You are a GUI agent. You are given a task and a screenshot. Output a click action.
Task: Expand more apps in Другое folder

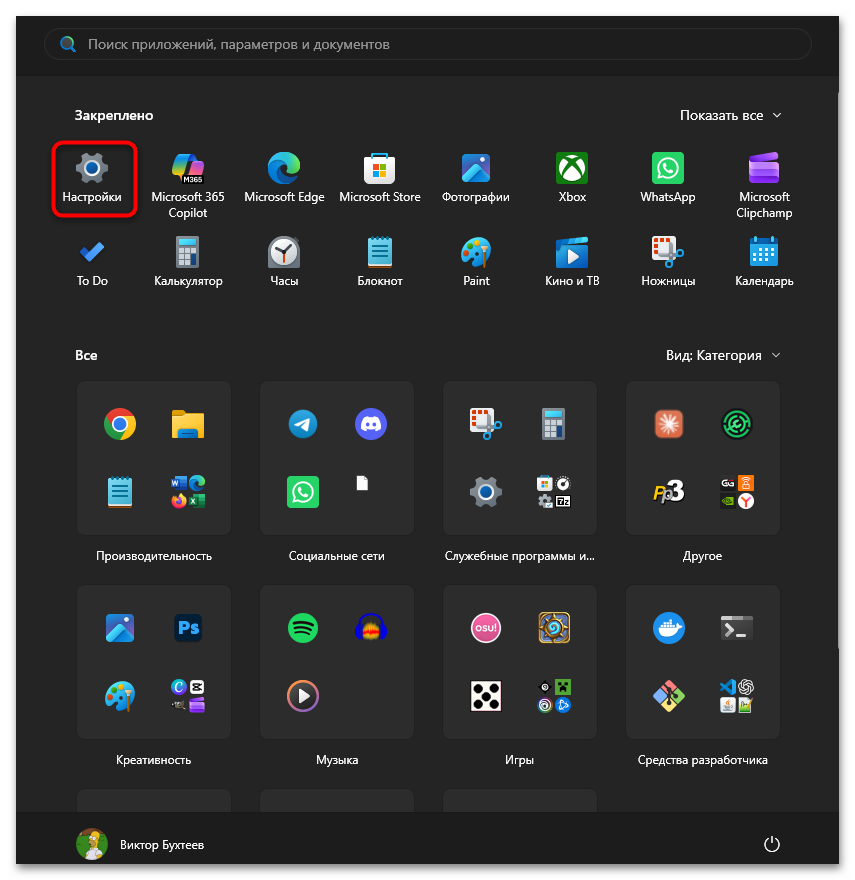point(737,492)
